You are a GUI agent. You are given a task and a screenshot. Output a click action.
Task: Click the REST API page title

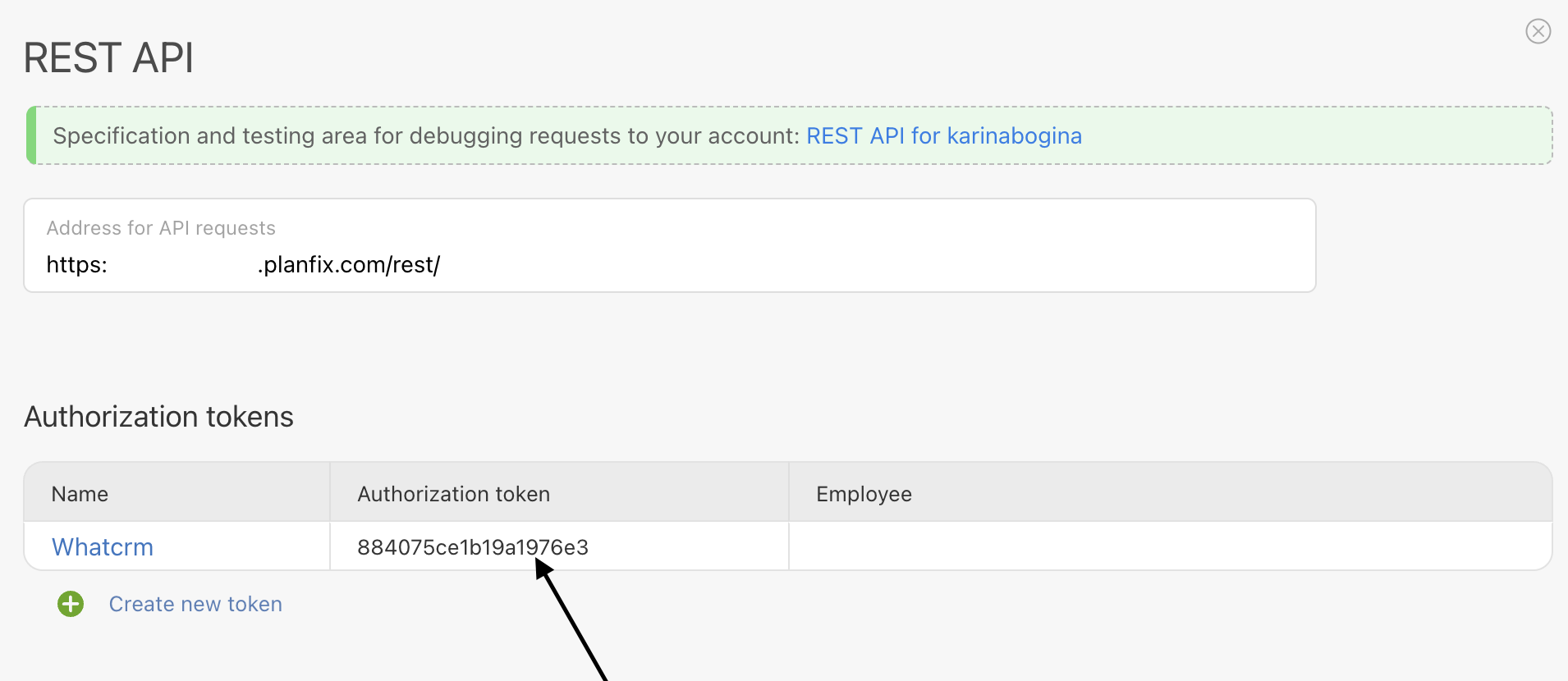pyautogui.click(x=108, y=58)
